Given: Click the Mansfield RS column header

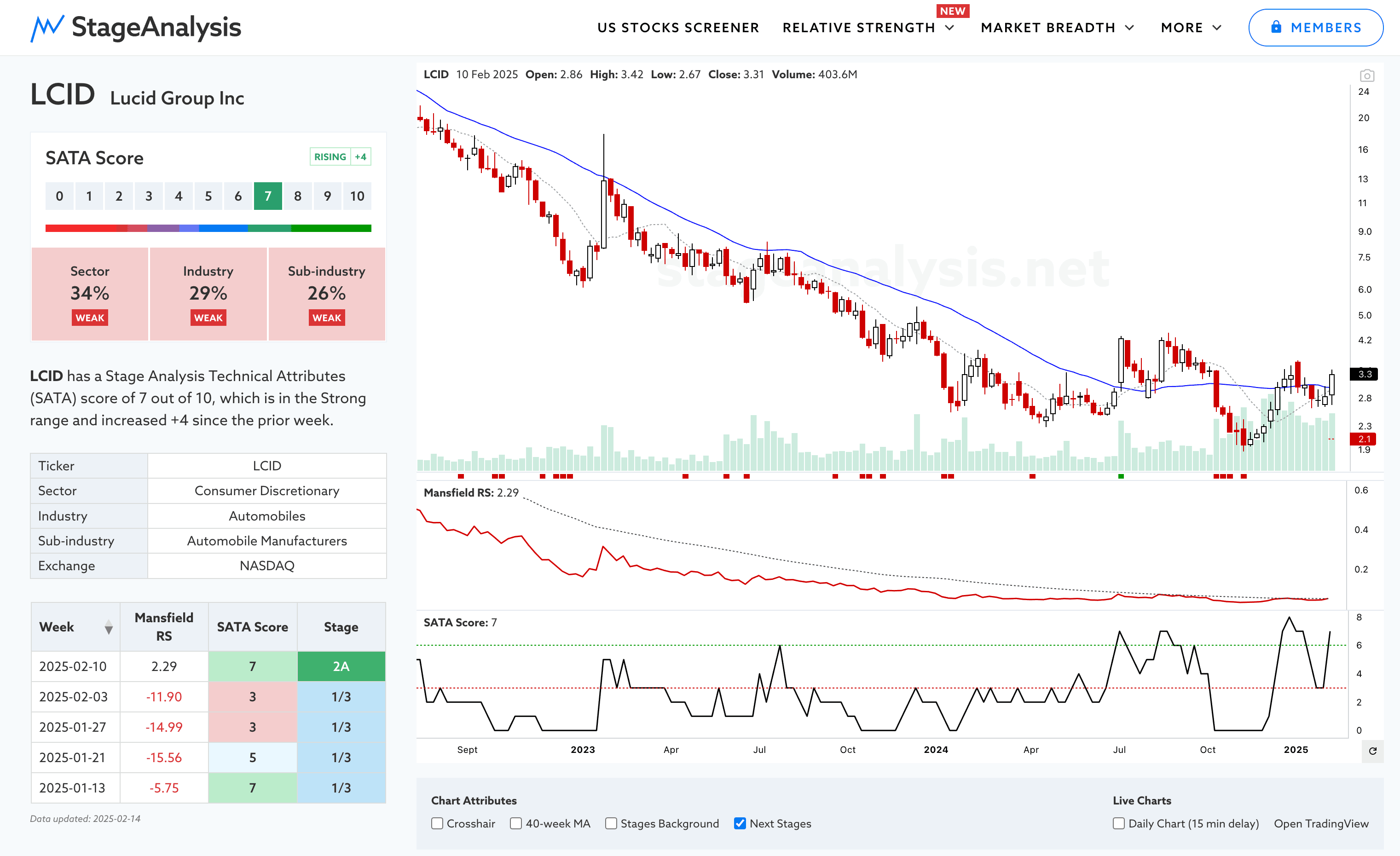Looking at the screenshot, I should pyautogui.click(x=164, y=627).
